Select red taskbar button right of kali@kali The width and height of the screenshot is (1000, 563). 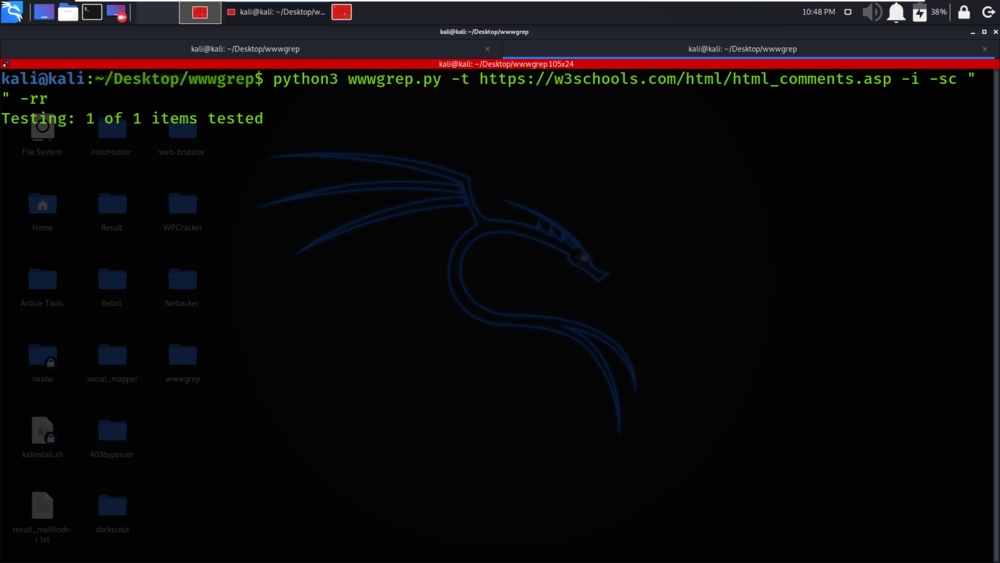pos(342,12)
